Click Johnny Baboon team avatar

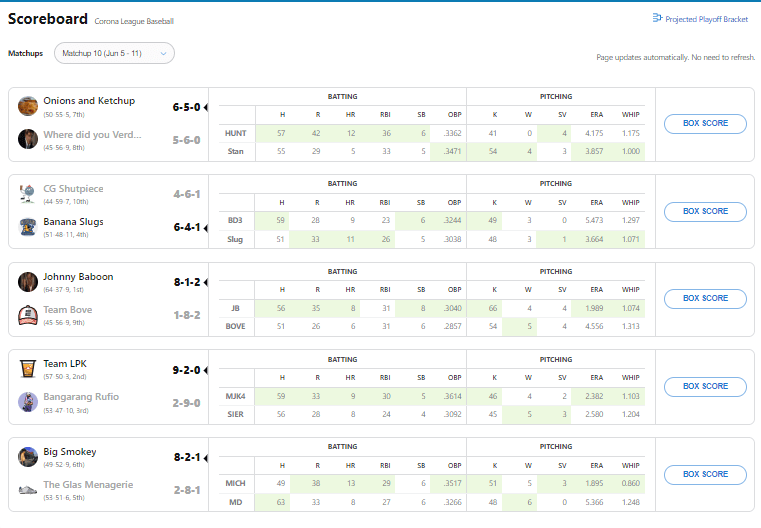tap(28, 282)
